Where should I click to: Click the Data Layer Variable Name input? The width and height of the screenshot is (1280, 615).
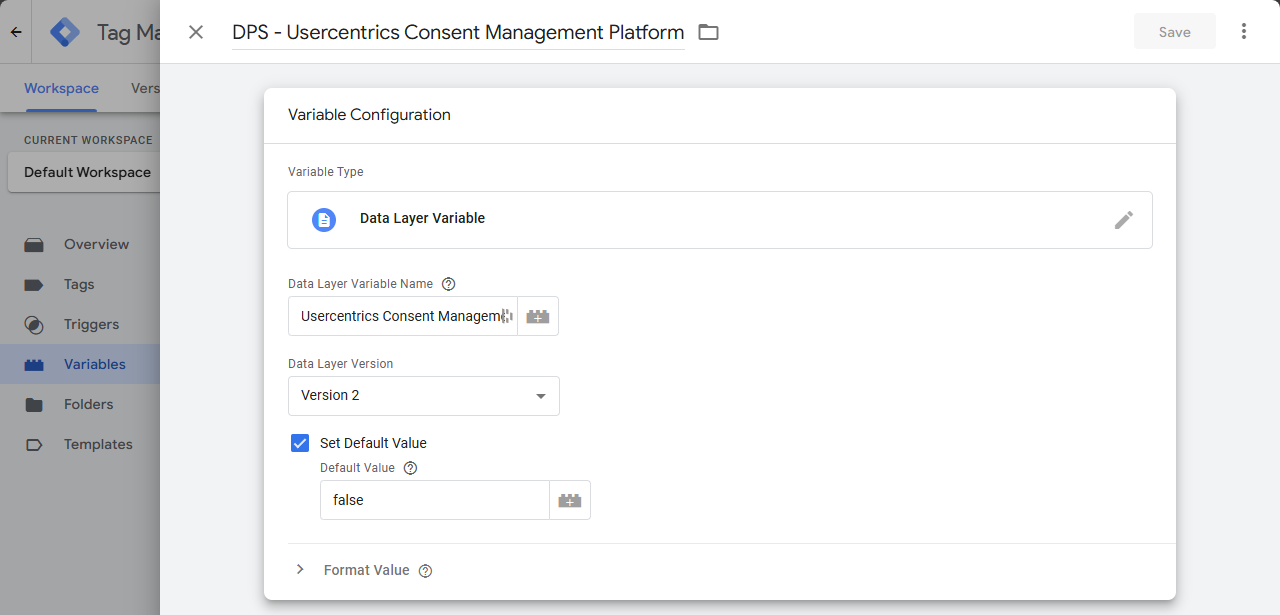point(403,316)
